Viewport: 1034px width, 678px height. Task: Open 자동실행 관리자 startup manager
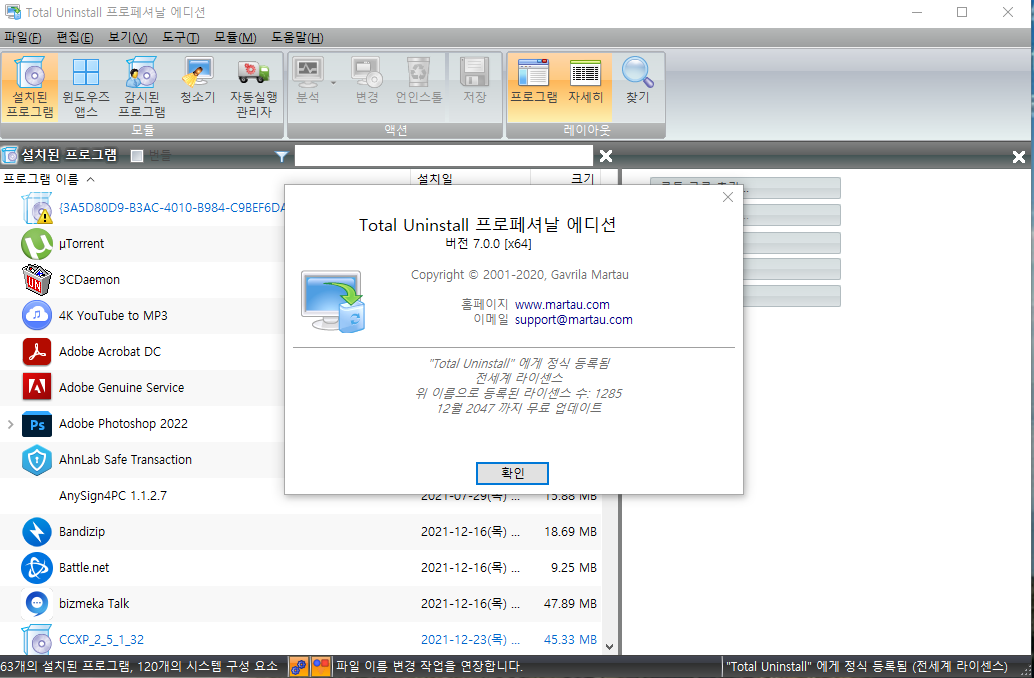click(x=254, y=87)
